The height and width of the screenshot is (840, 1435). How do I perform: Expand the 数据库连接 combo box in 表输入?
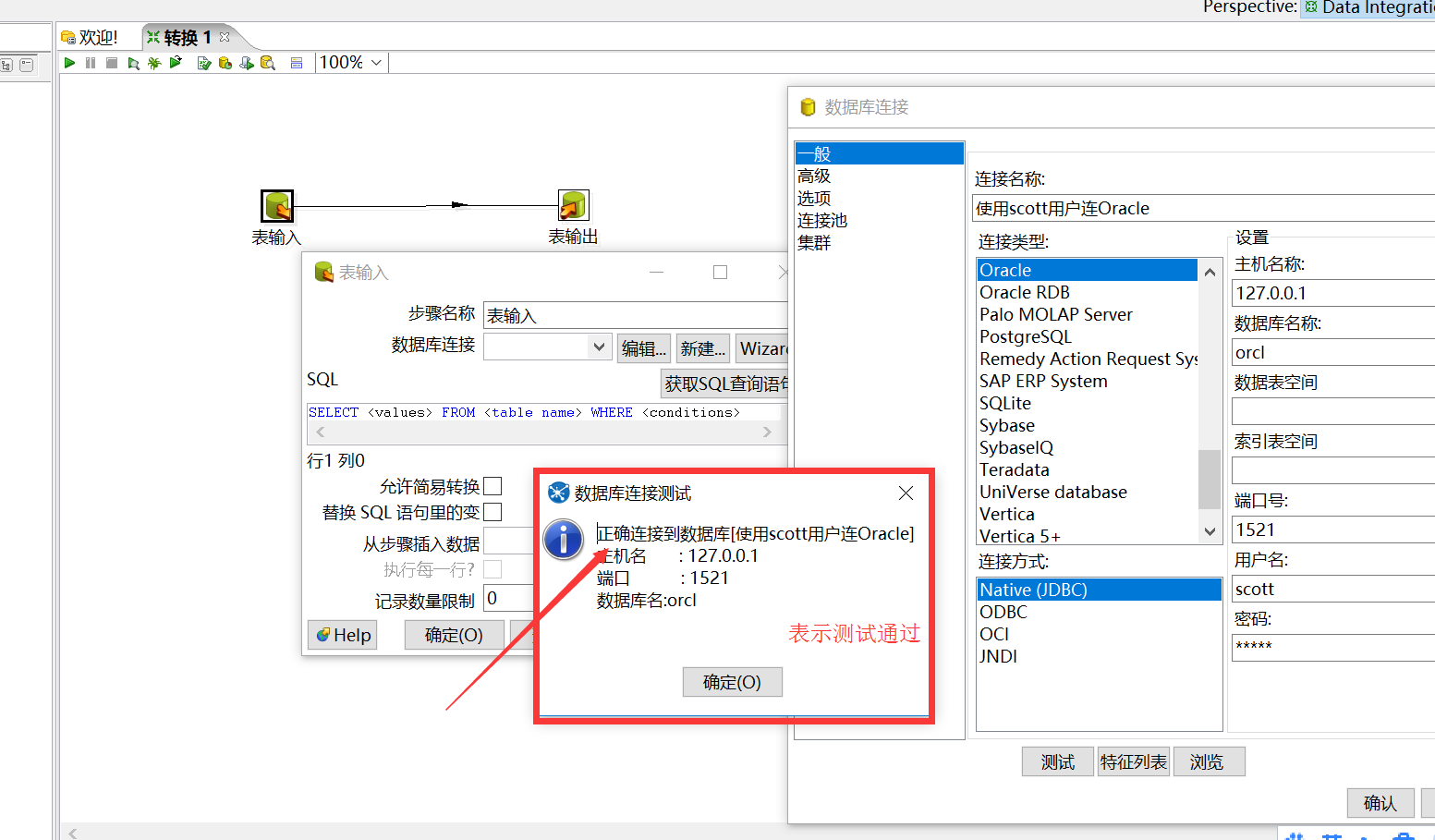[599, 347]
